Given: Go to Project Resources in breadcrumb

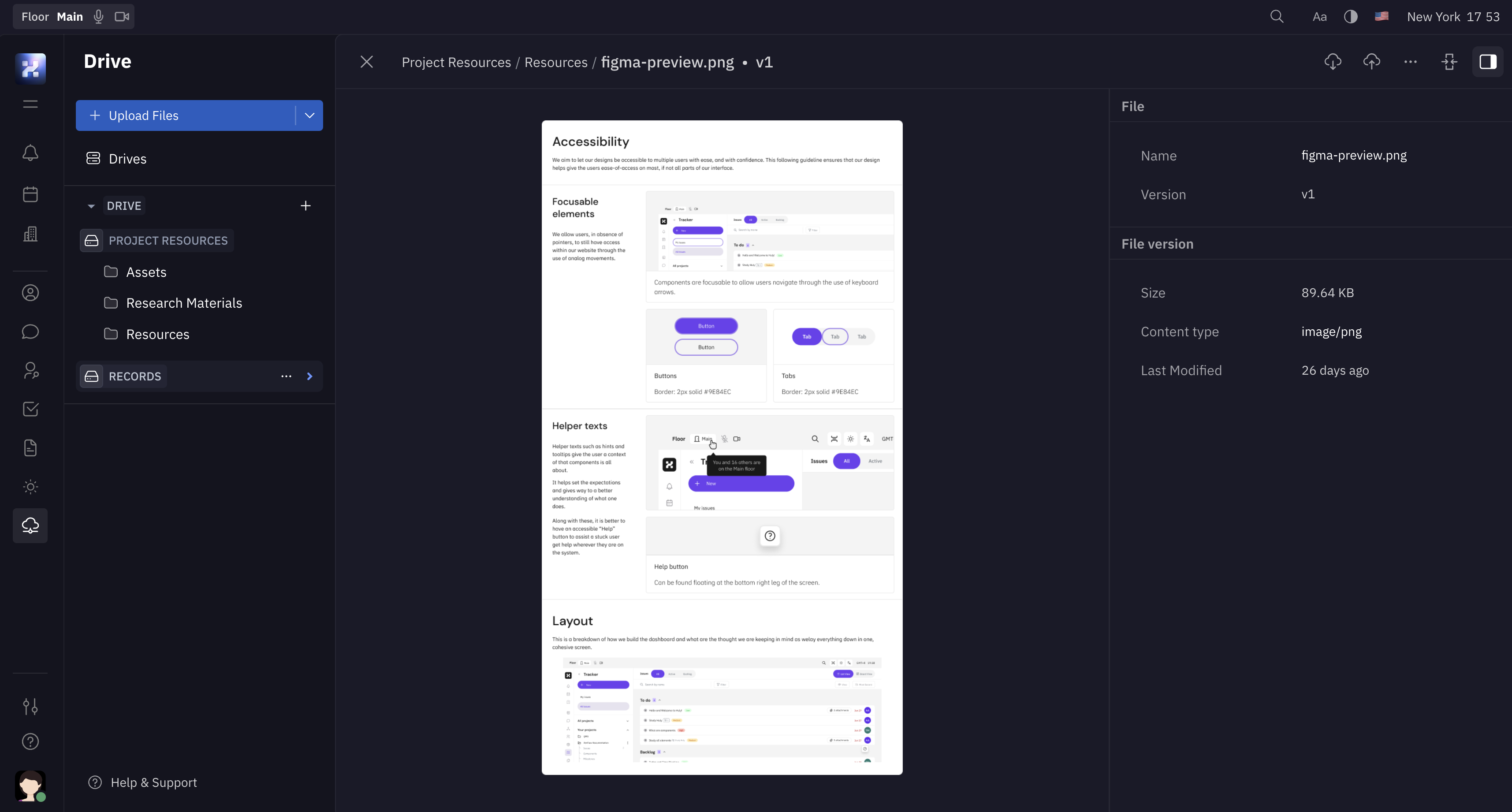Looking at the screenshot, I should [x=456, y=62].
